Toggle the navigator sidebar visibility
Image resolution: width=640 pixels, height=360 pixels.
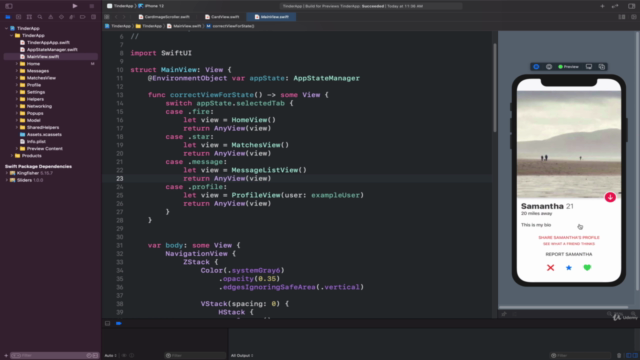pos(9,6)
